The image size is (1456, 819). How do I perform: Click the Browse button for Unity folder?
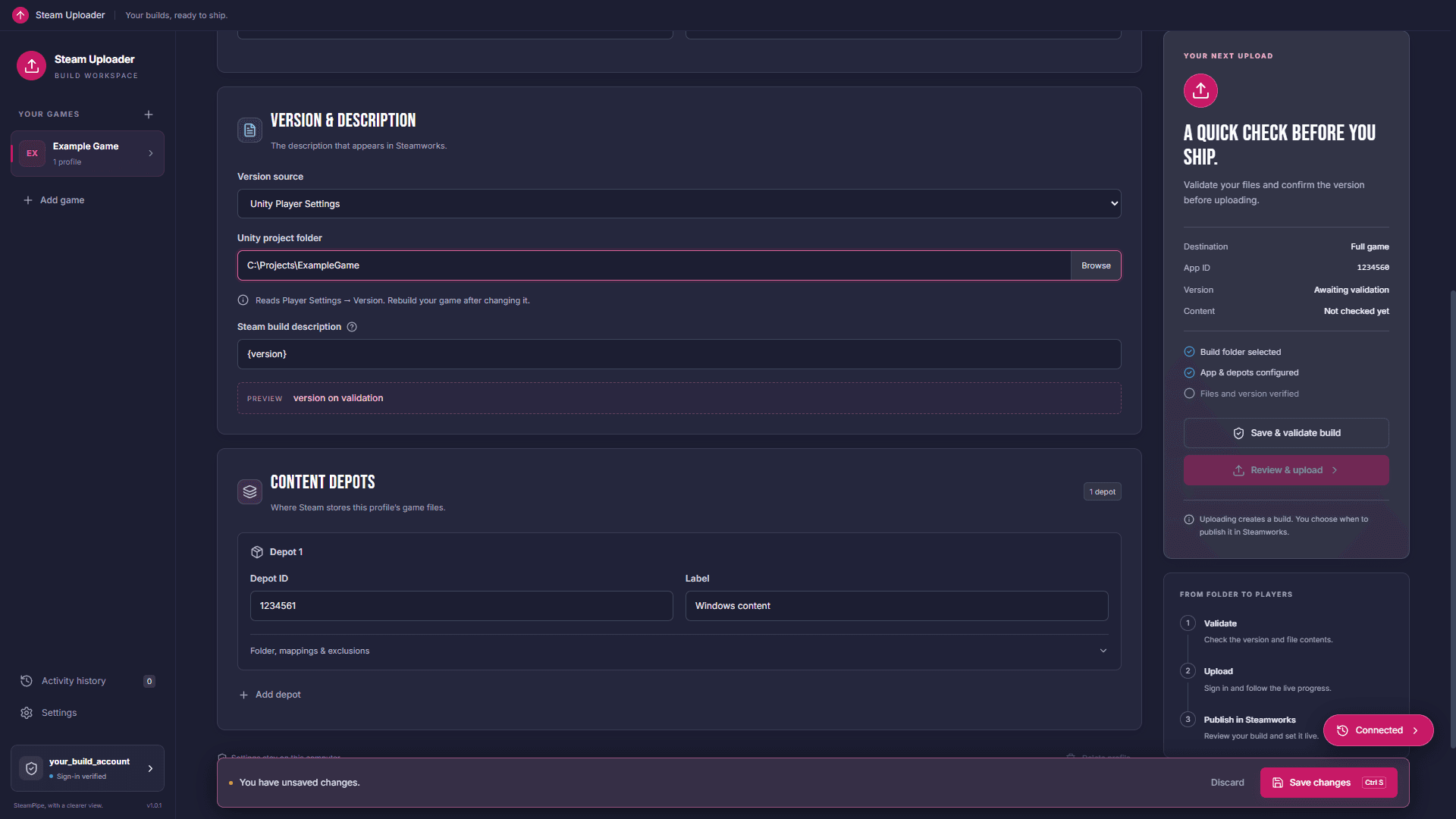tap(1096, 265)
